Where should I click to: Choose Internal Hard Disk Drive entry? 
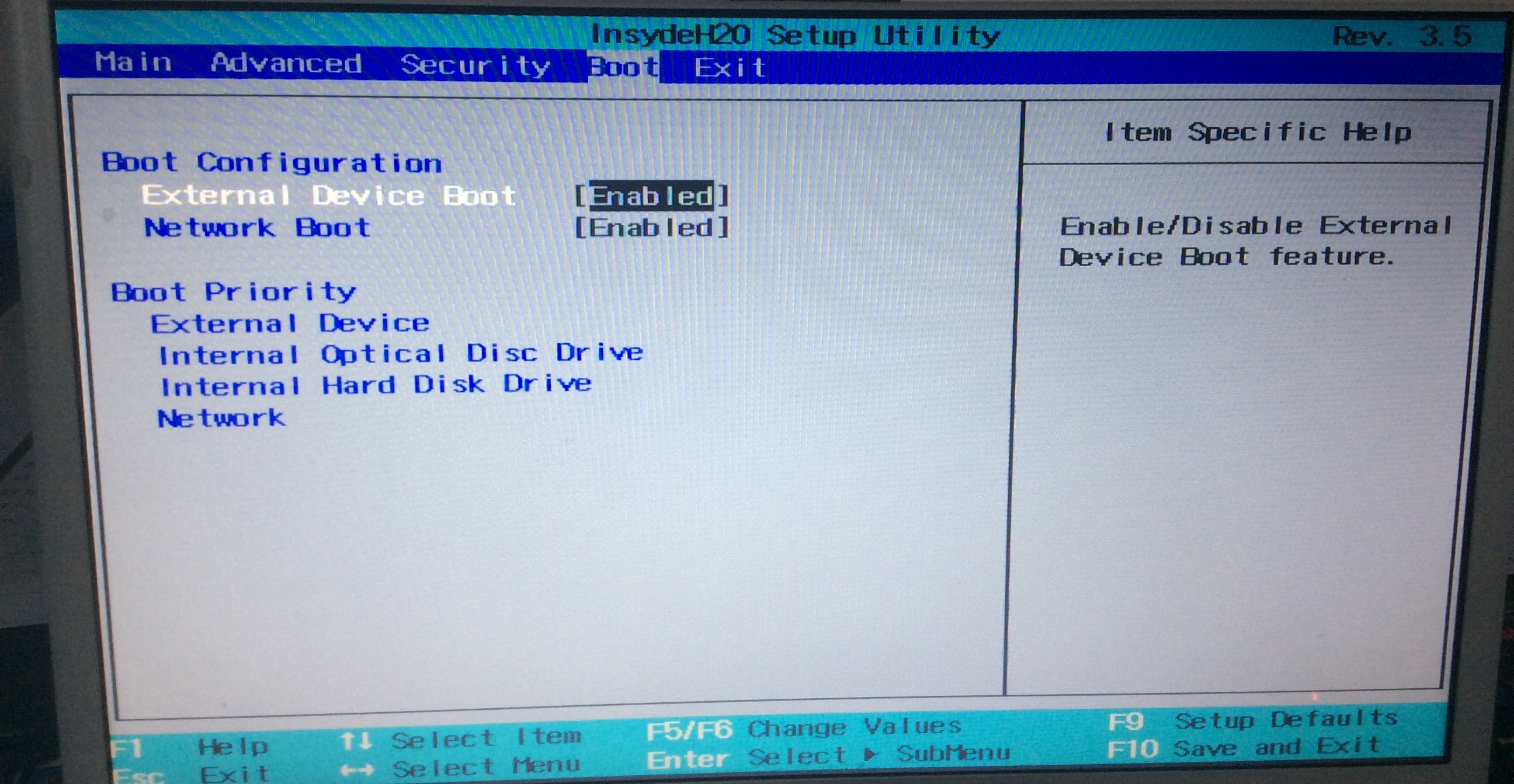point(376,386)
